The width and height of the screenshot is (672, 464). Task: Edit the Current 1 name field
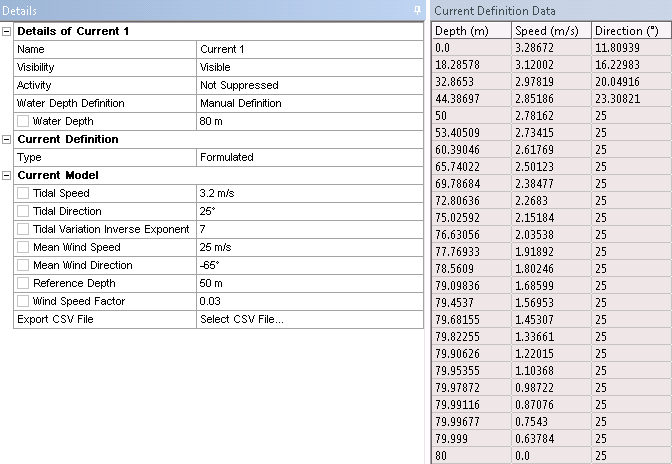pos(309,49)
